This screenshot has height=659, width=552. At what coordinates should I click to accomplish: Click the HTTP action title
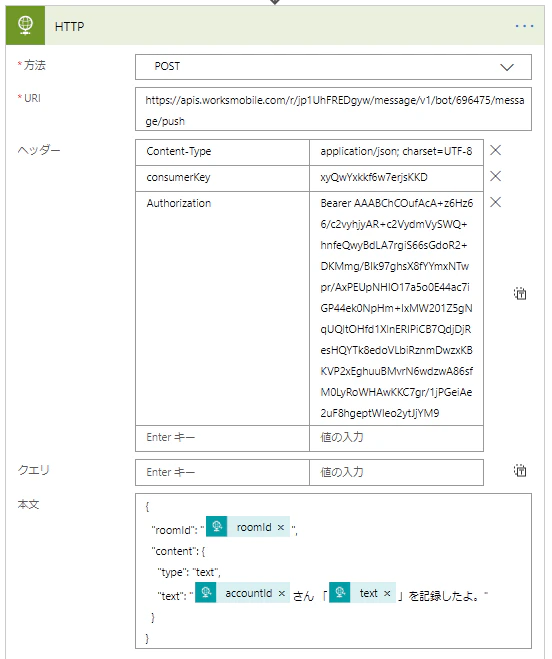pos(69,26)
